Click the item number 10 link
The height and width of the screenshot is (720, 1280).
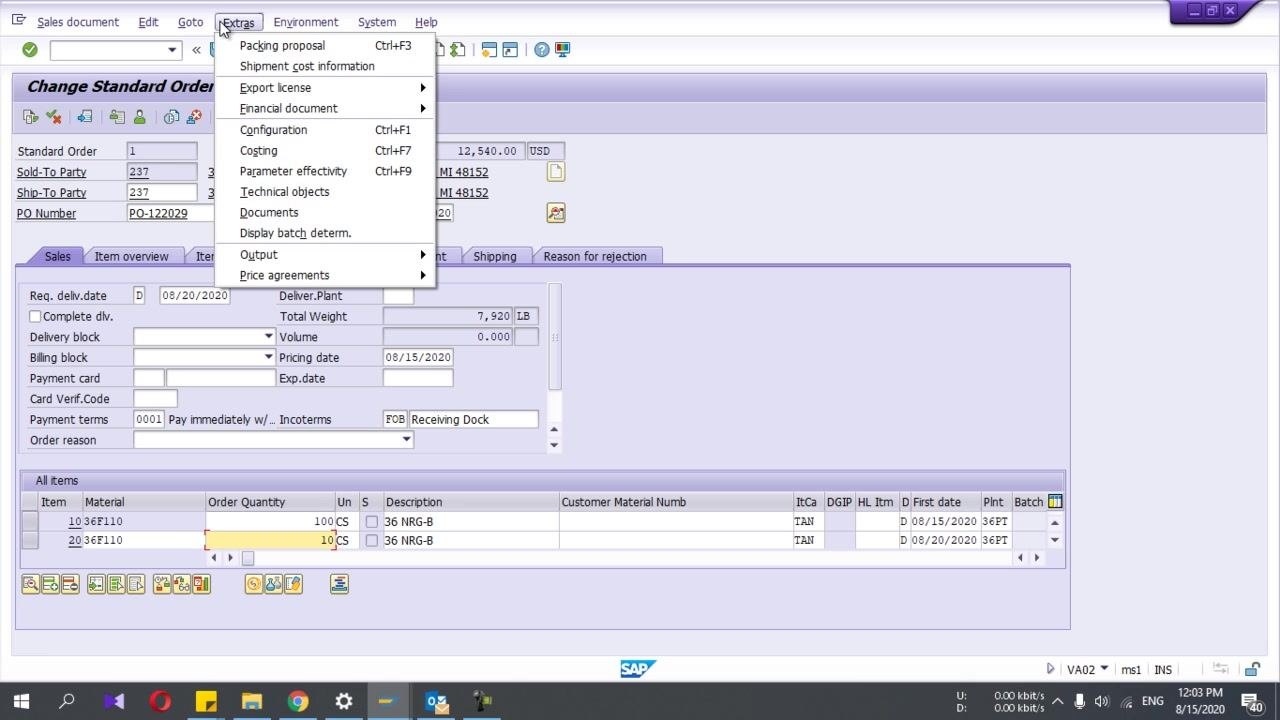[74, 522]
